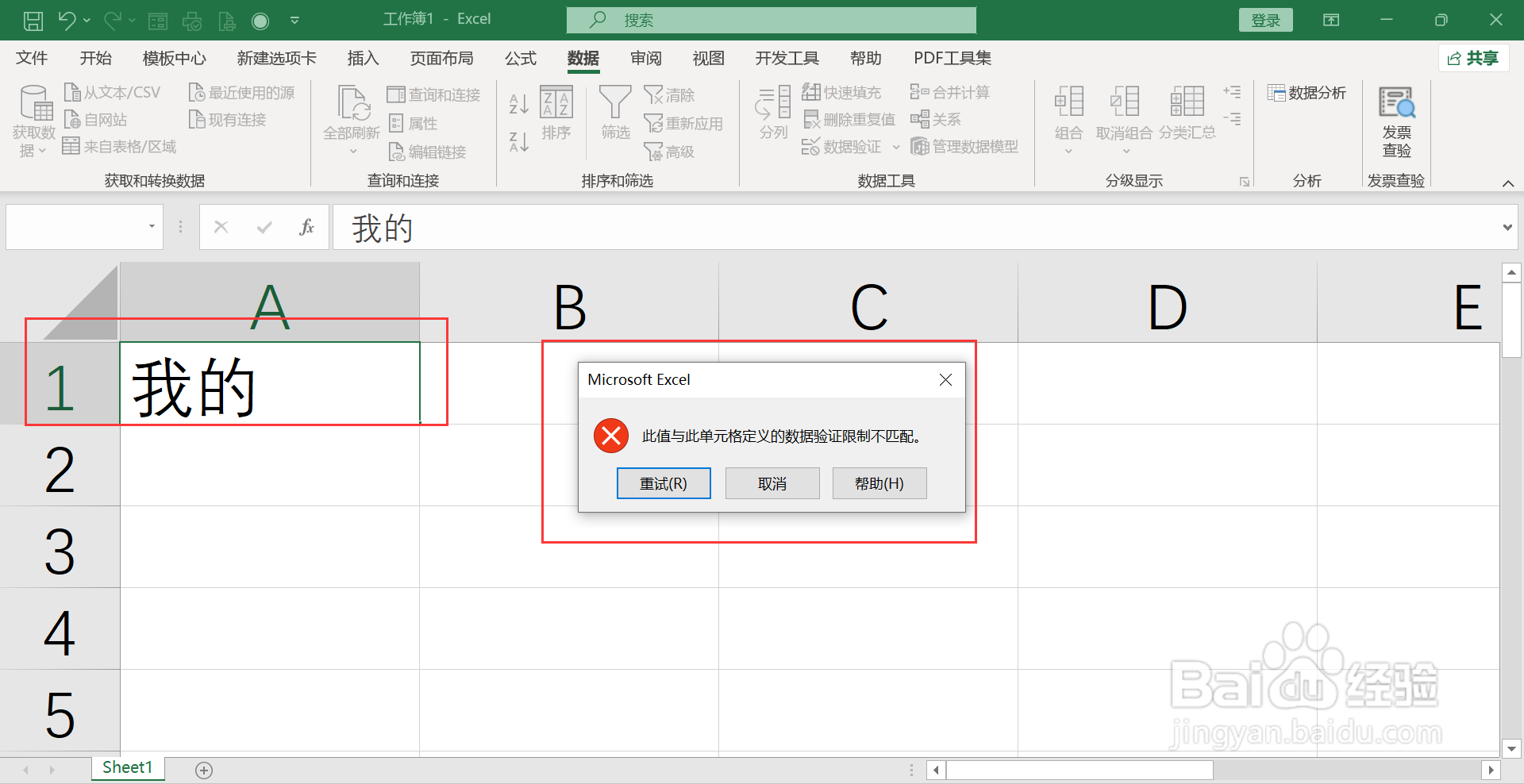The height and width of the screenshot is (784, 1524).
Task: Click Consolidate (合并计算)
Action: coord(950,93)
